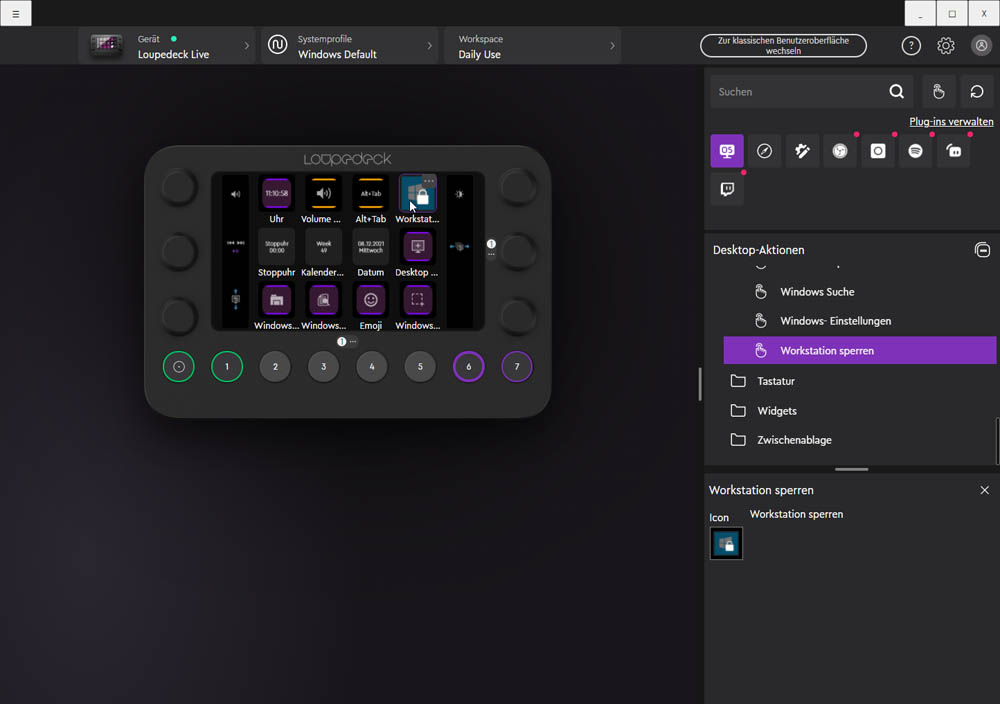Click the search magnifier icon
Image resolution: width=1000 pixels, height=704 pixels.
point(896,92)
